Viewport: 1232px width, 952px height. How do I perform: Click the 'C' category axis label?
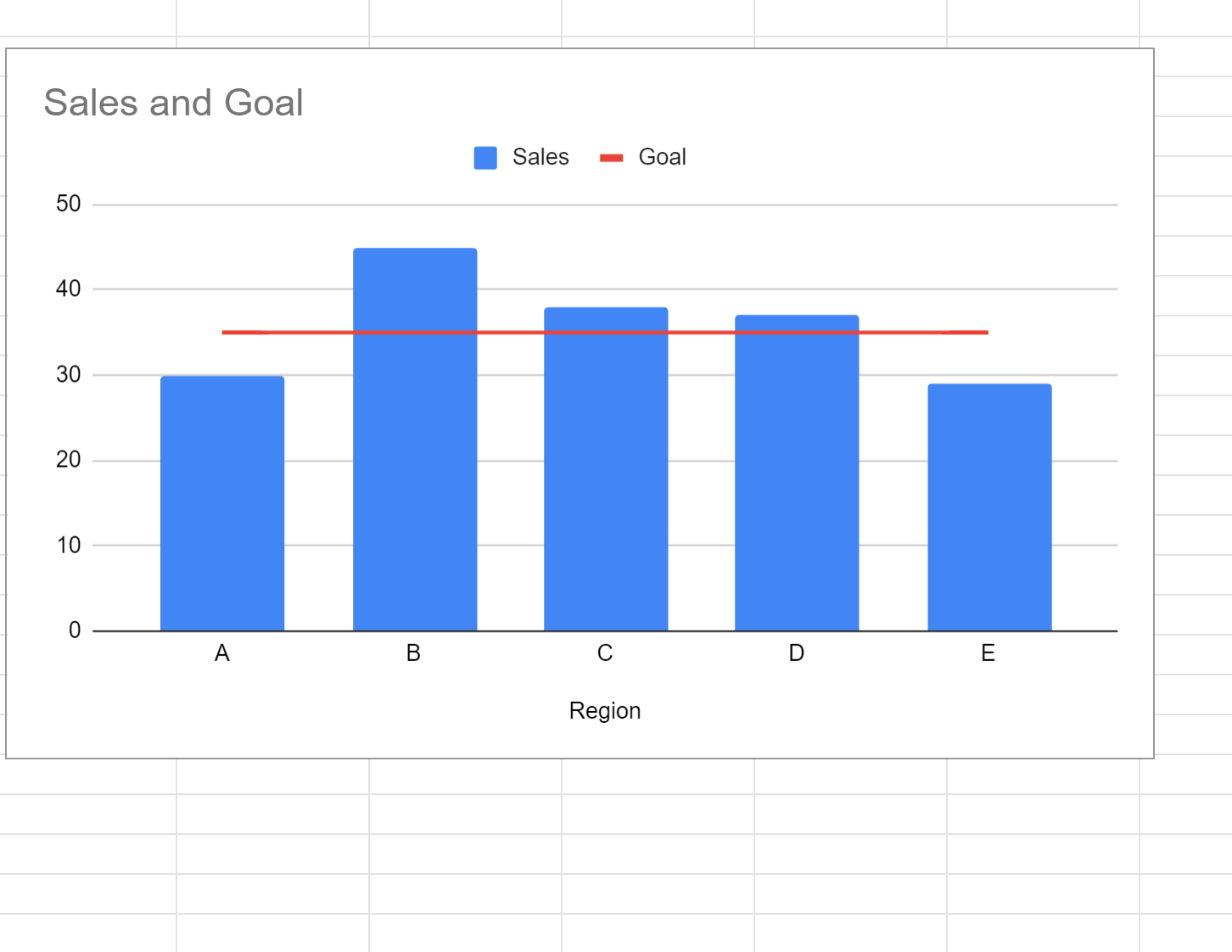tap(605, 653)
